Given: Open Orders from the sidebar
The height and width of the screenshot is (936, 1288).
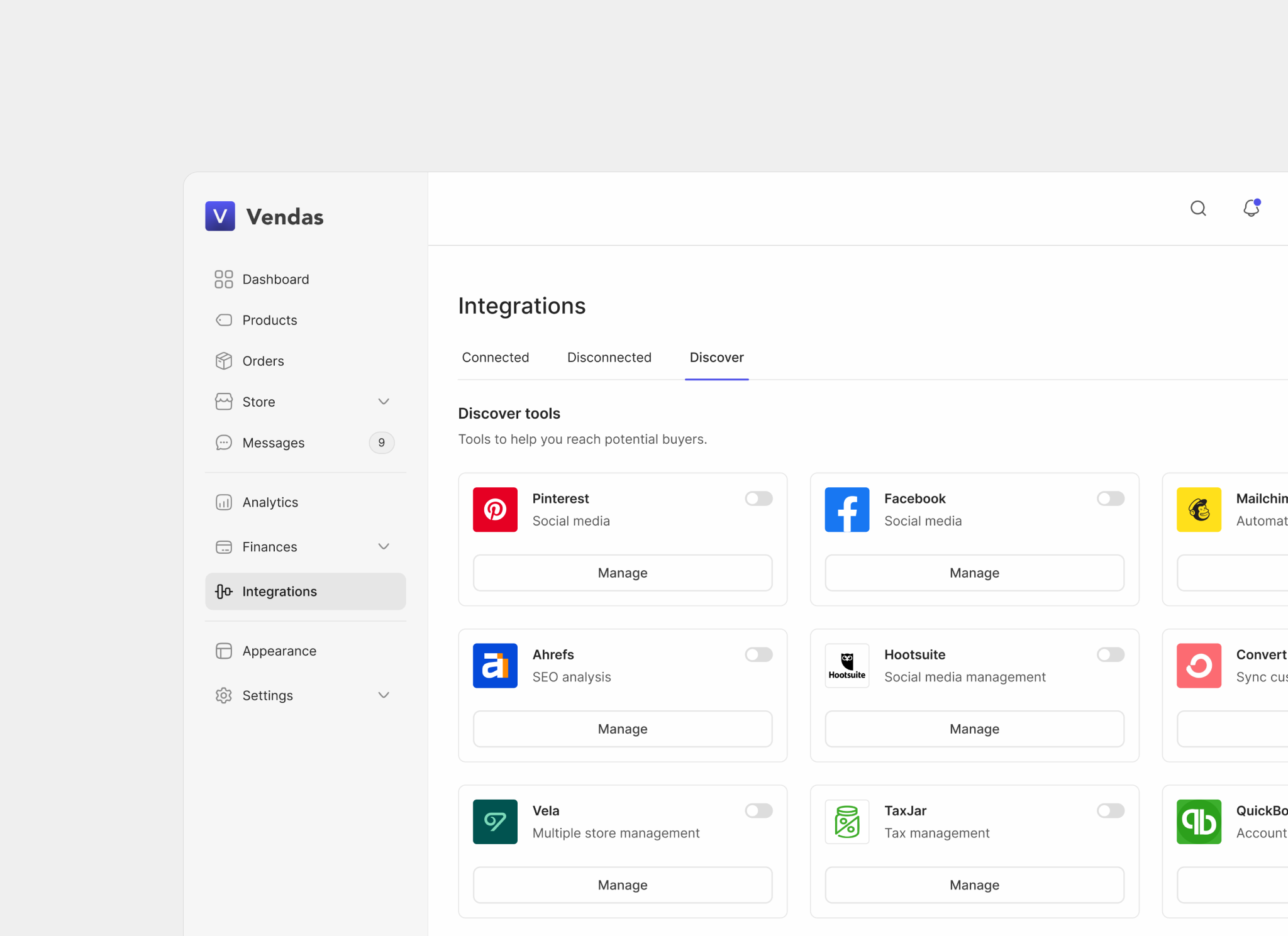Looking at the screenshot, I should 263,361.
